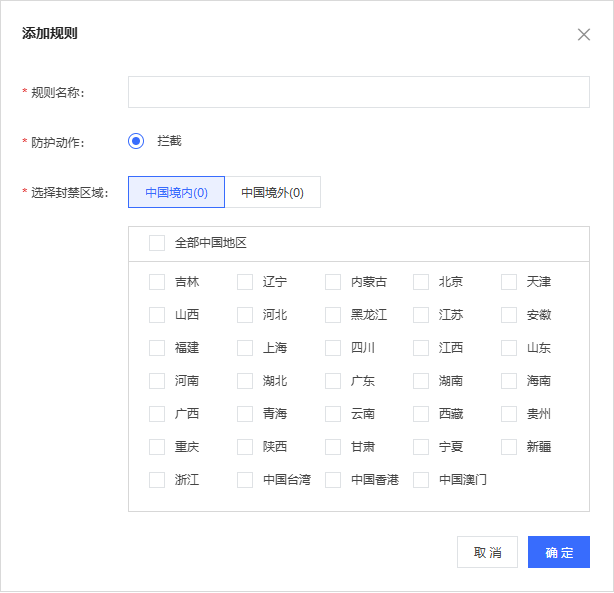
Task: Check the 中国香港 checkbox
Action: 333,479
